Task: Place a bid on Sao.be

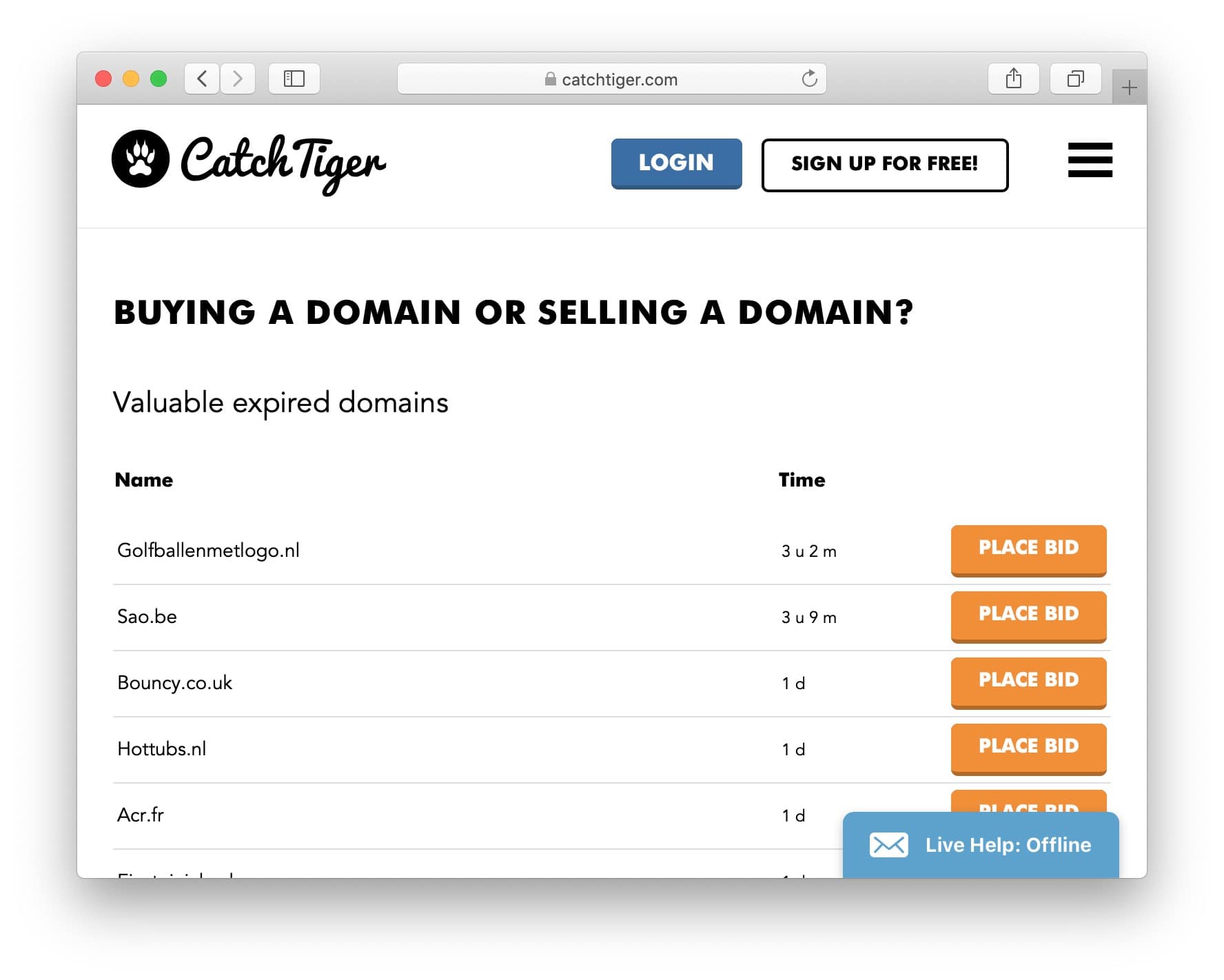Action: (x=1028, y=615)
